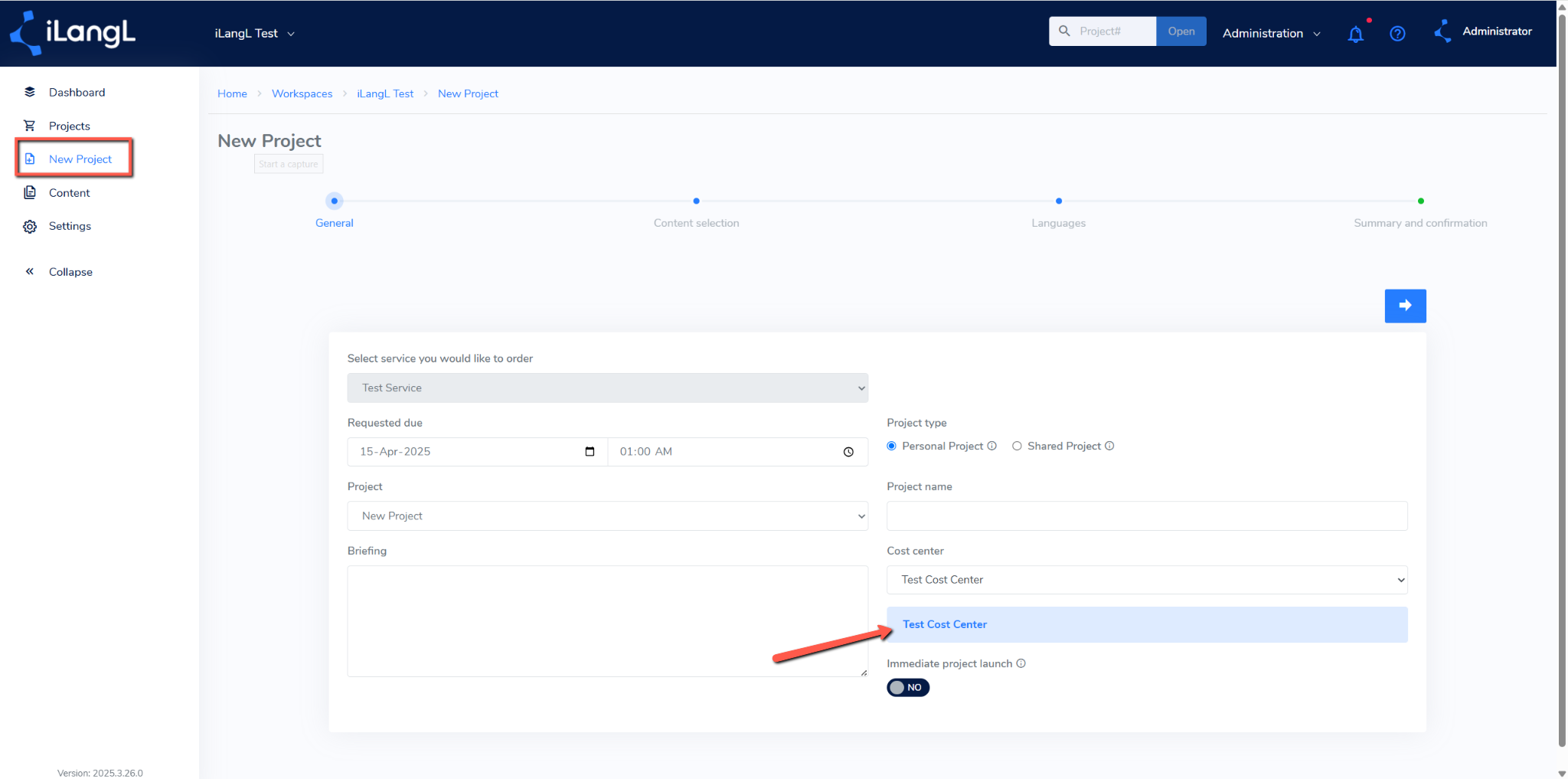
Task: Click the Settings gear icon
Action: pos(30,226)
